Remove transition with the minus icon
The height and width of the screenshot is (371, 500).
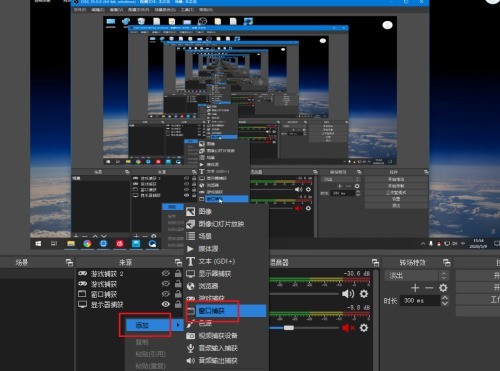429,288
